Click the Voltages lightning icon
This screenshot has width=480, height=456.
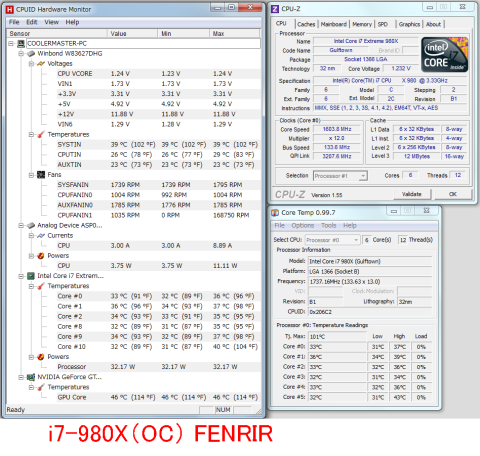[41, 63]
